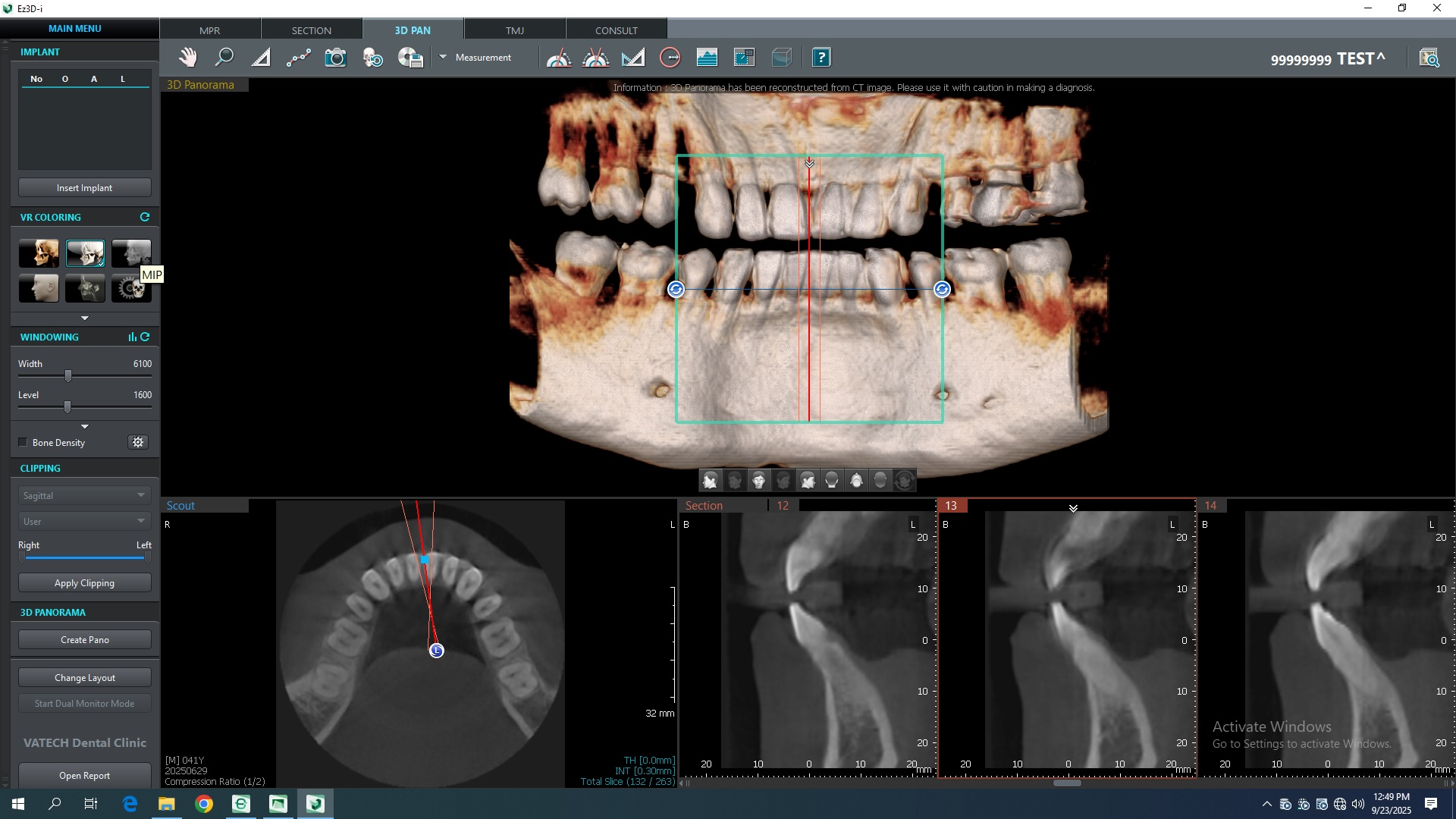Select the pan hand tool
The width and height of the screenshot is (1456, 819).
click(x=187, y=58)
